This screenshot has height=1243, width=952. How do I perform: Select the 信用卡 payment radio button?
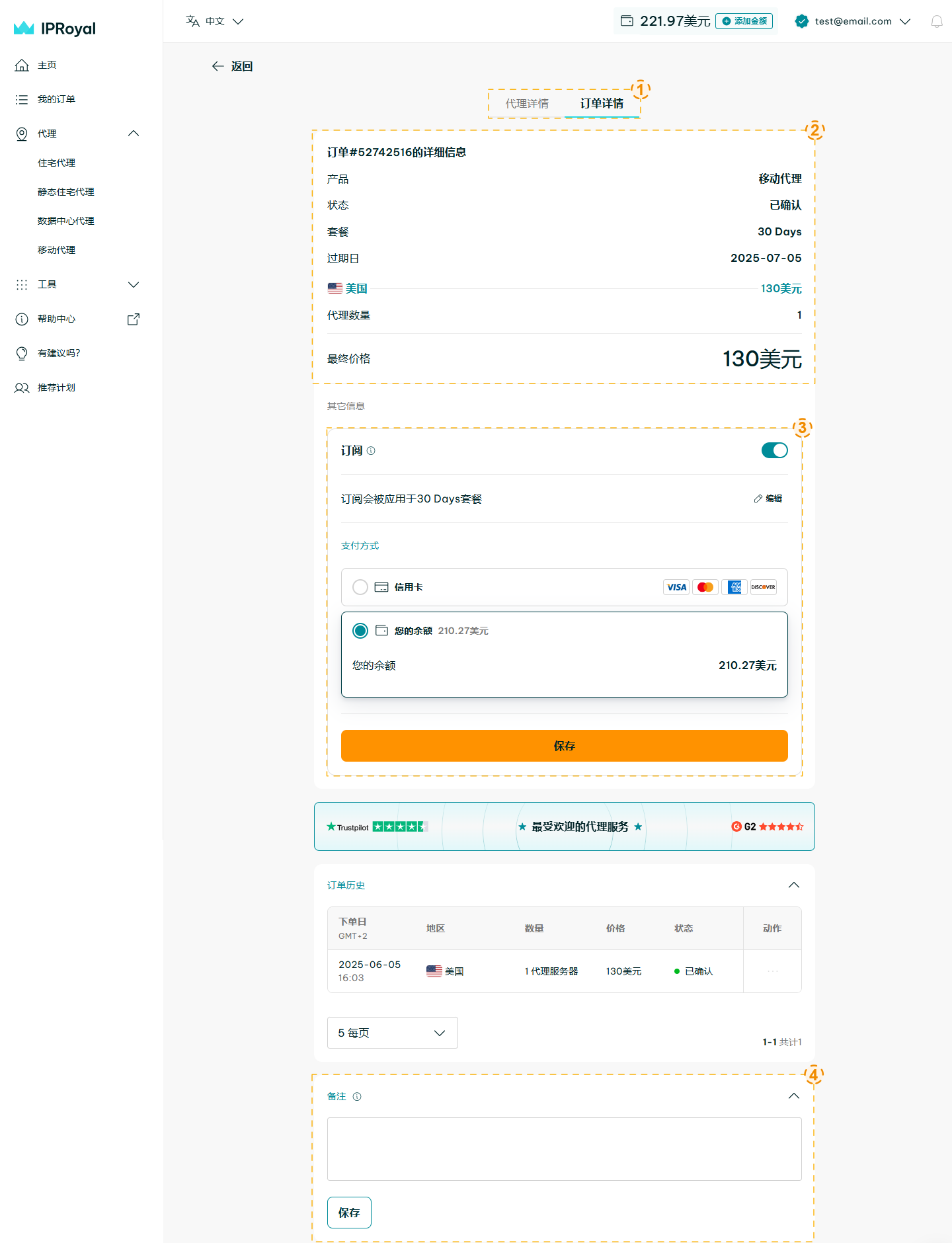pyautogui.click(x=360, y=587)
